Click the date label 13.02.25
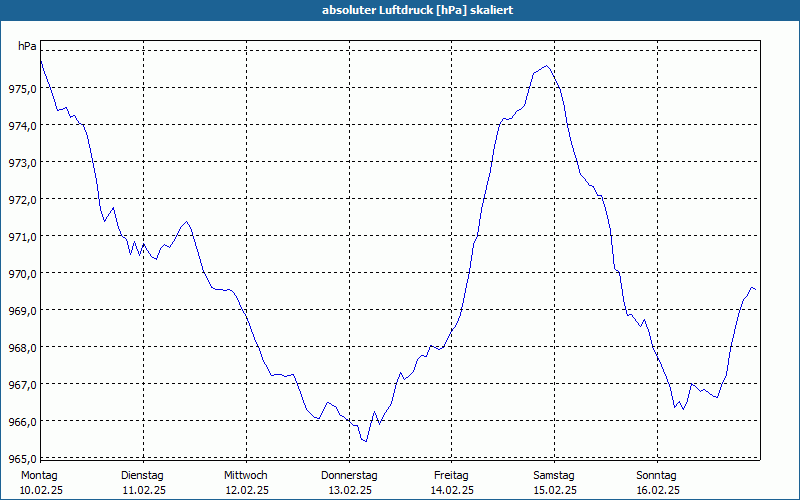The height and width of the screenshot is (500, 800). 350,491
